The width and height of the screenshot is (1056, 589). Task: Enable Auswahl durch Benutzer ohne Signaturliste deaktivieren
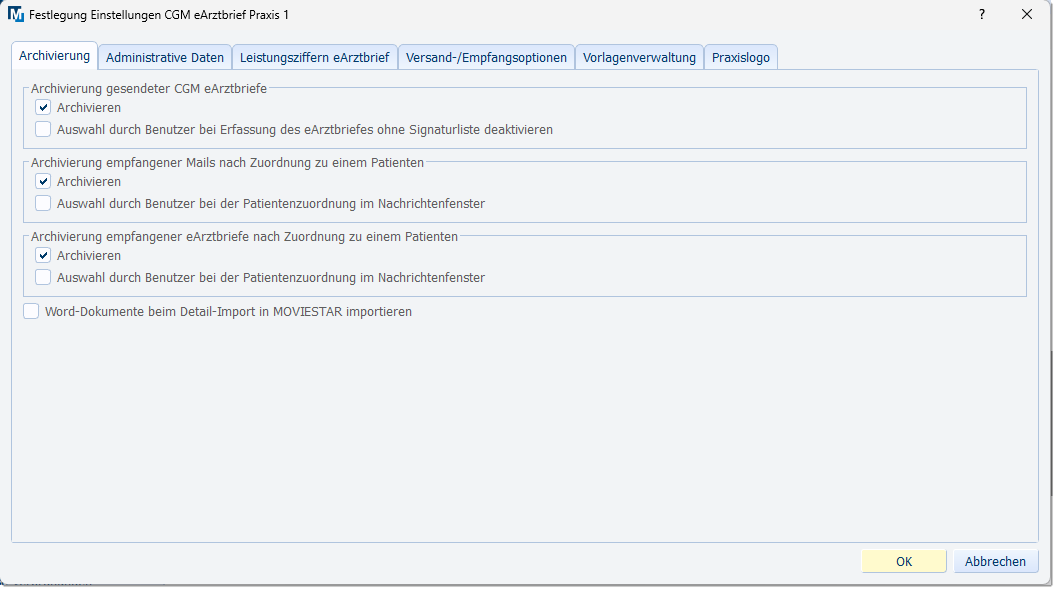coord(43,129)
